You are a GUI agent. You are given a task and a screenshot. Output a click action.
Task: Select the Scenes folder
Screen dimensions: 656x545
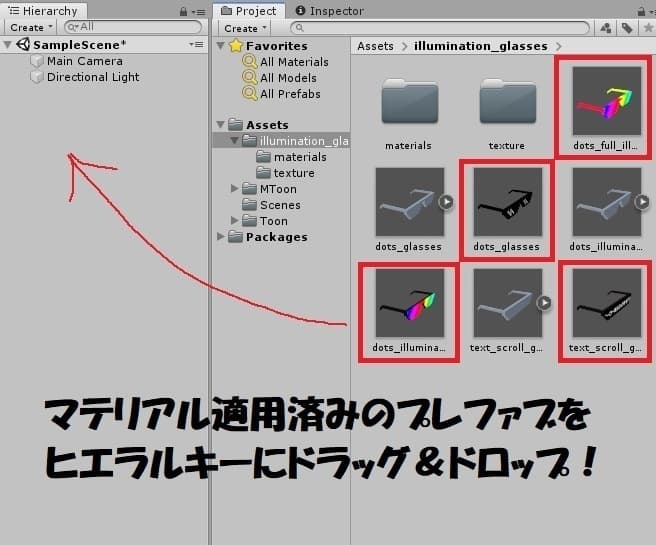[x=280, y=205]
